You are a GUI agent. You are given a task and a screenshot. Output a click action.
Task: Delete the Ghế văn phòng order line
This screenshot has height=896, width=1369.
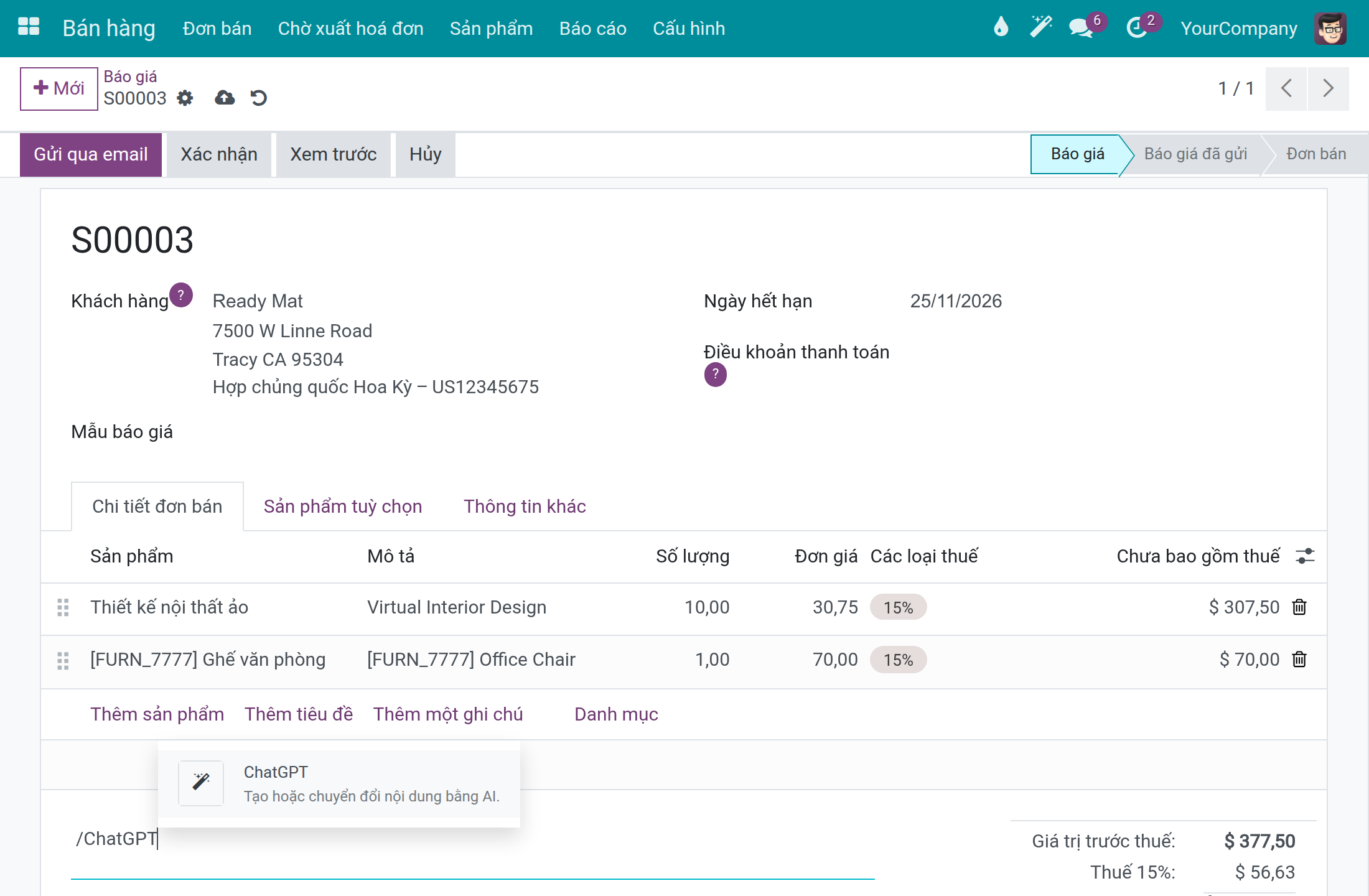[1299, 660]
